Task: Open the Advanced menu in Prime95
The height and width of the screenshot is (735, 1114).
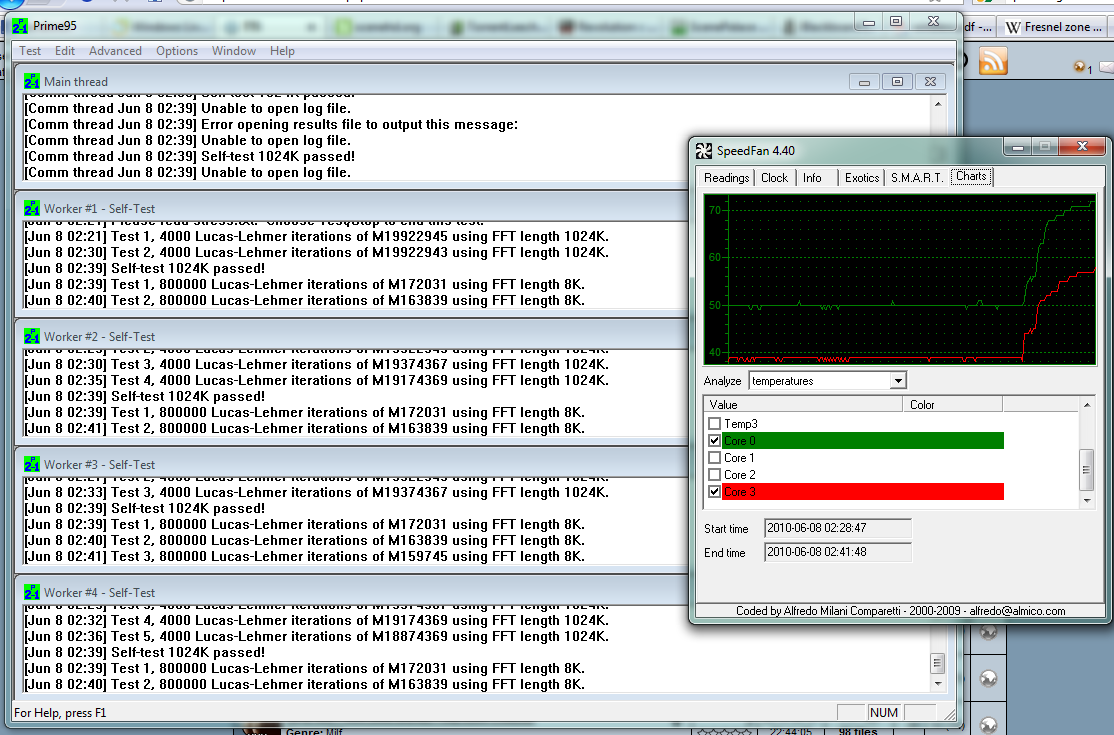Action: coord(115,51)
